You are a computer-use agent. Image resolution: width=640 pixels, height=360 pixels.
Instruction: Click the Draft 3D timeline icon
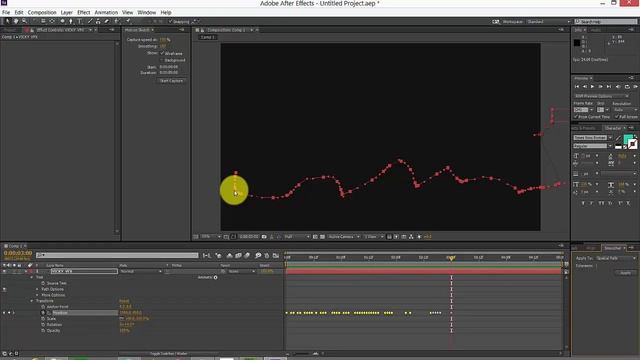[219, 256]
